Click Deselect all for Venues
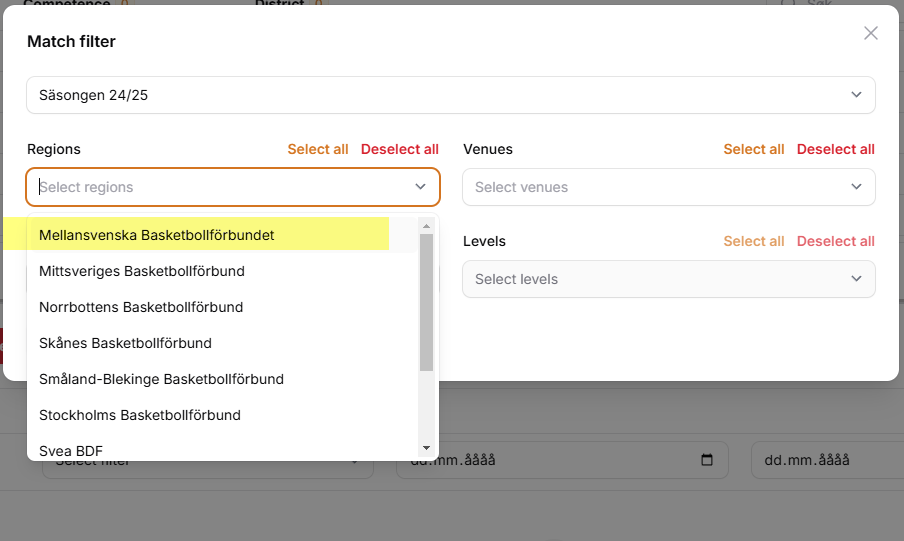The width and height of the screenshot is (904, 541). 835,149
